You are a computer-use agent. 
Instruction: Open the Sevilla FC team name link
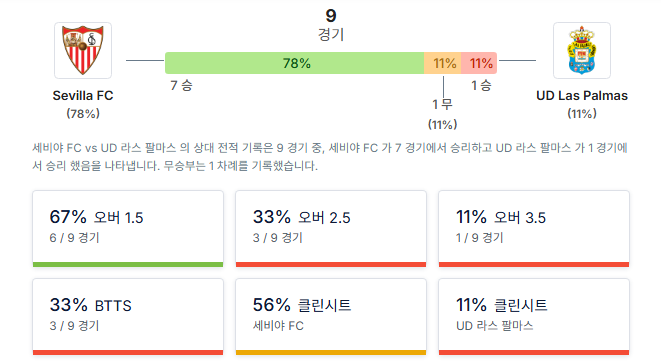tap(83, 96)
